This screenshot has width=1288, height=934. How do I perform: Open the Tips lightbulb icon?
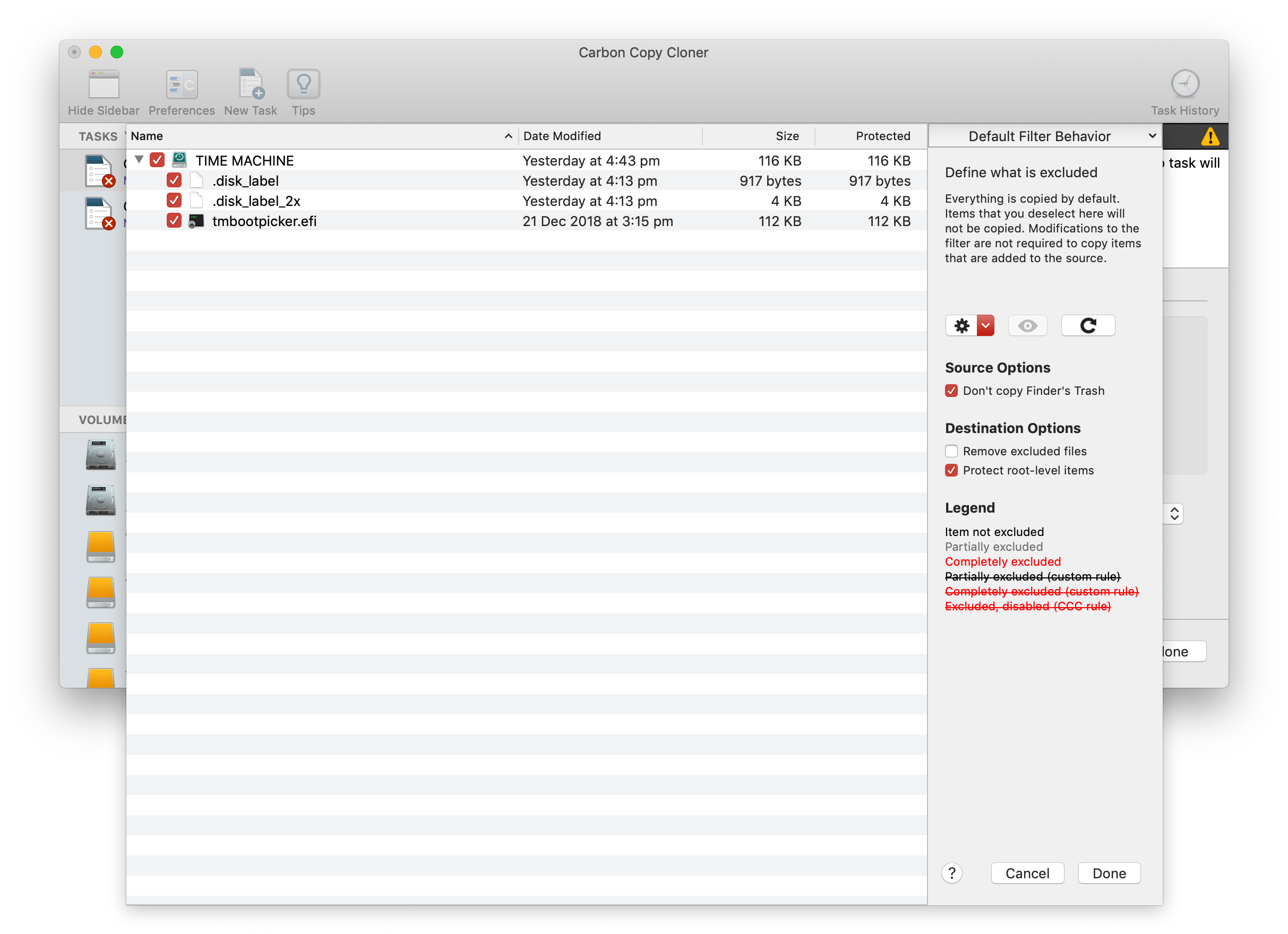tap(303, 85)
